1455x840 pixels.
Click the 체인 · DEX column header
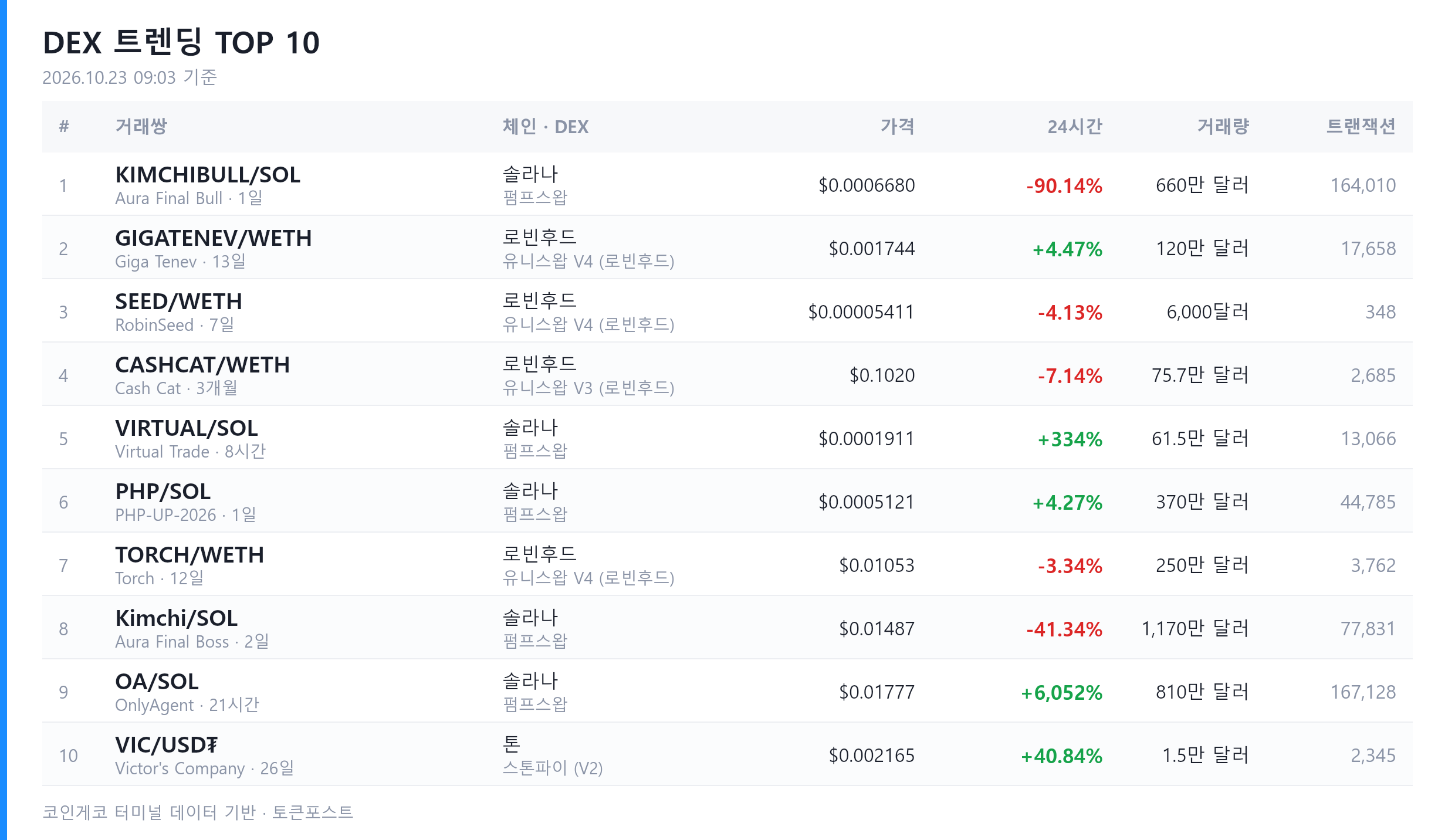click(546, 126)
